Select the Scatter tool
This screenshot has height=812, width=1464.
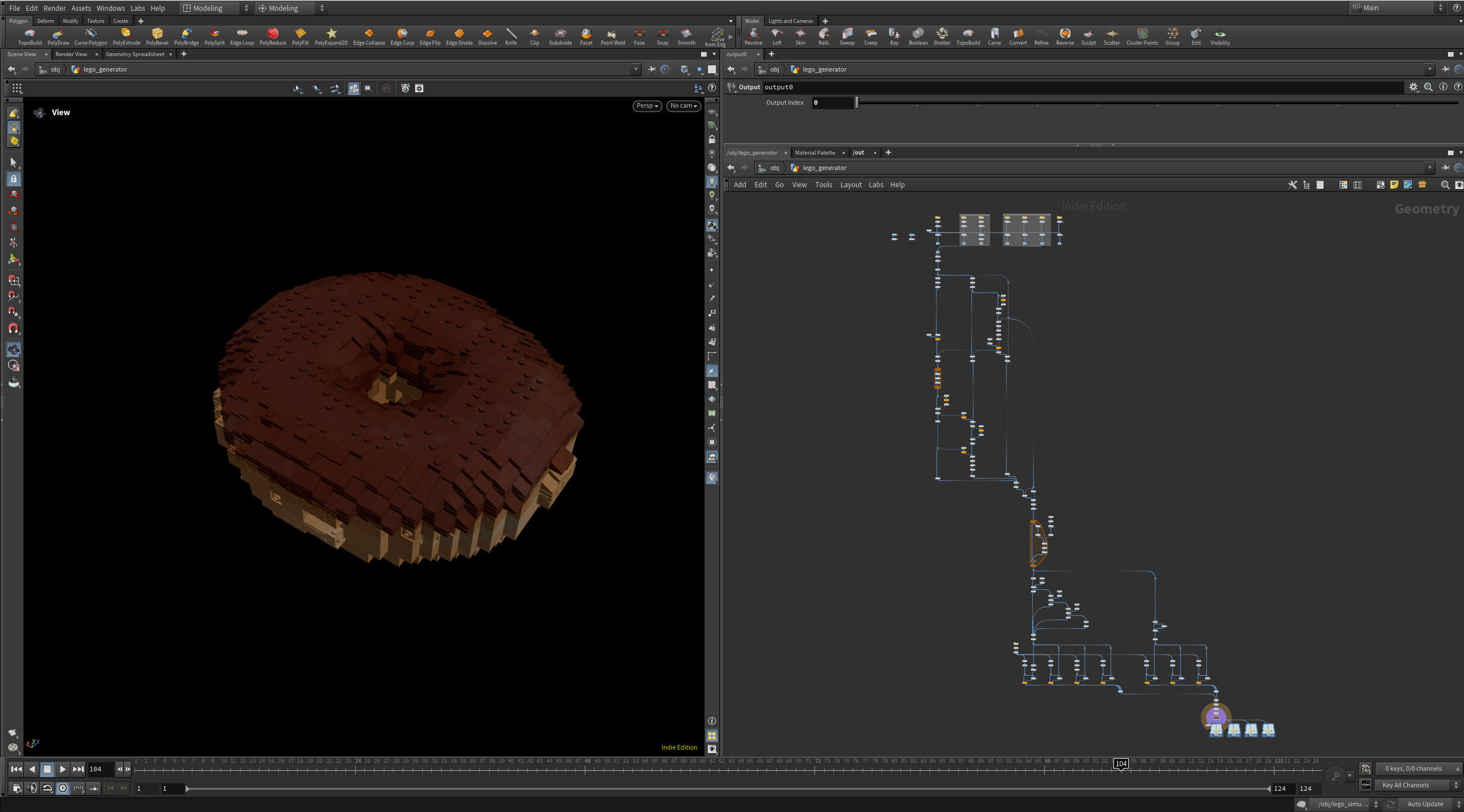click(1111, 37)
